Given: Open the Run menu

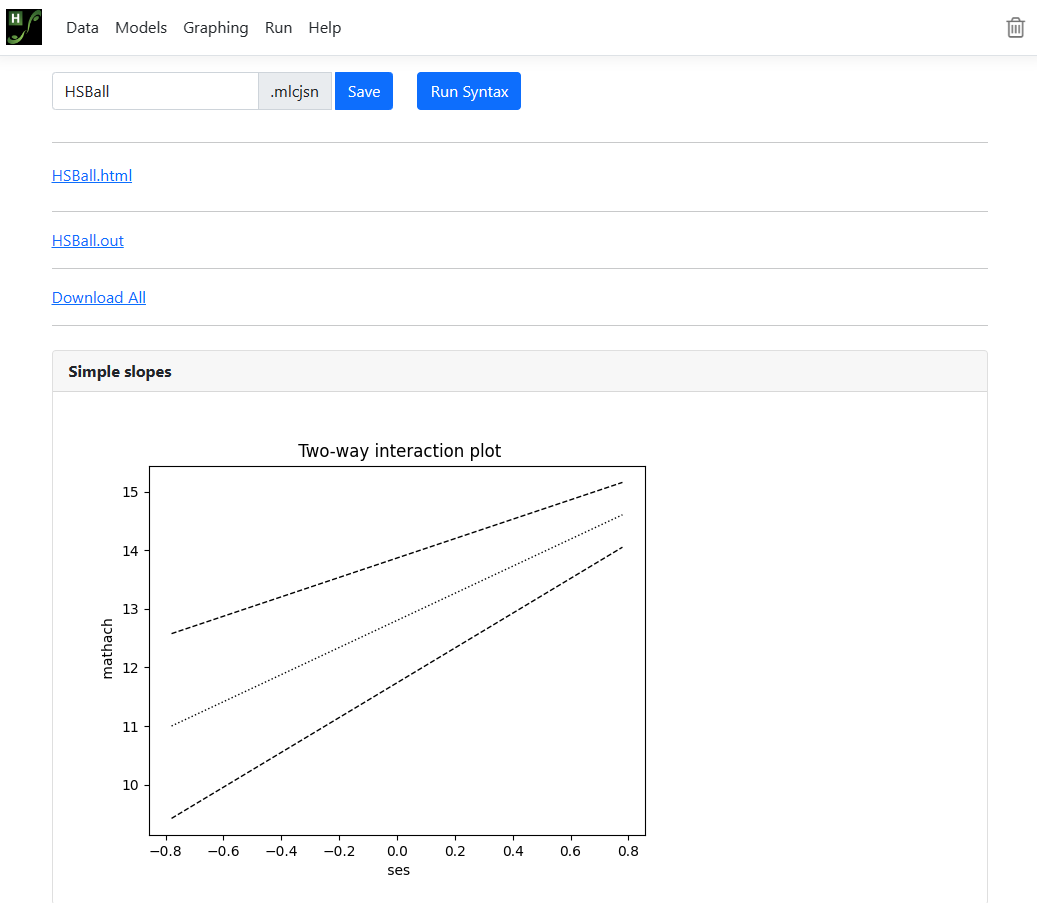Looking at the screenshot, I should click(x=278, y=28).
